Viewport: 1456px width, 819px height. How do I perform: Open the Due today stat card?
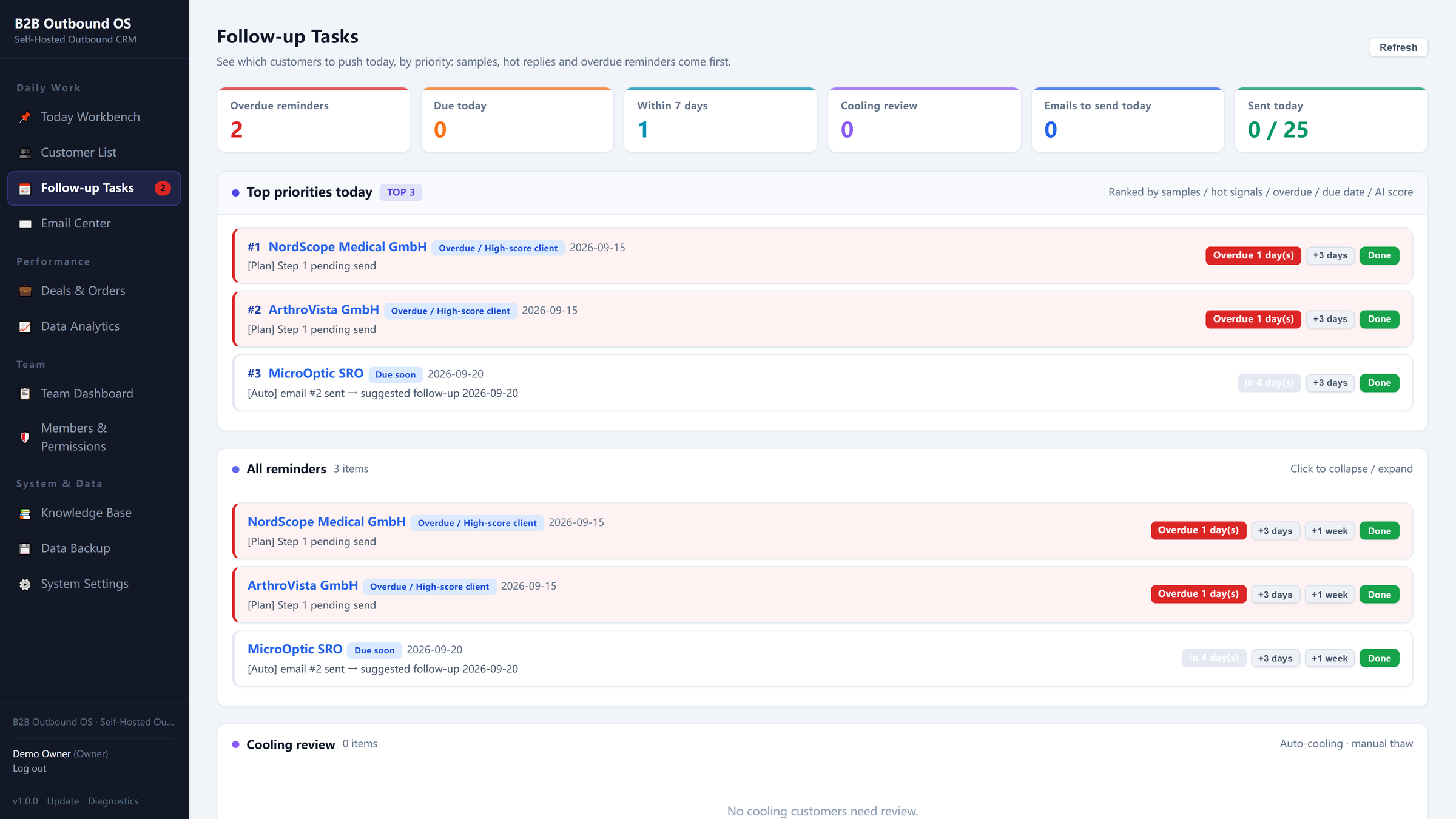tap(517, 120)
